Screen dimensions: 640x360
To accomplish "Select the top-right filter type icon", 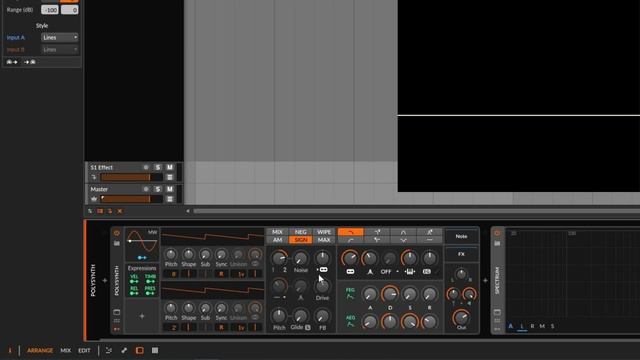I will 429,232.
